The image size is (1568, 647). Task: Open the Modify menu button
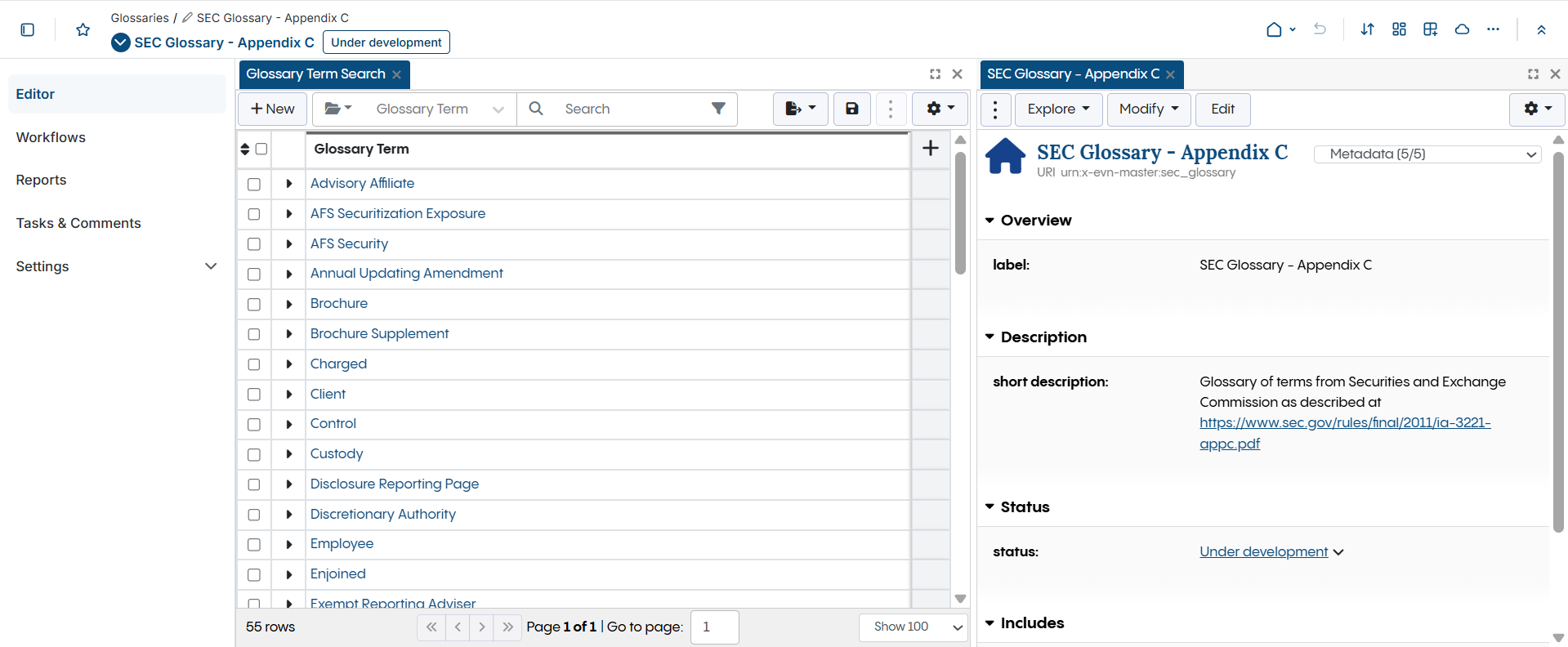1149,109
